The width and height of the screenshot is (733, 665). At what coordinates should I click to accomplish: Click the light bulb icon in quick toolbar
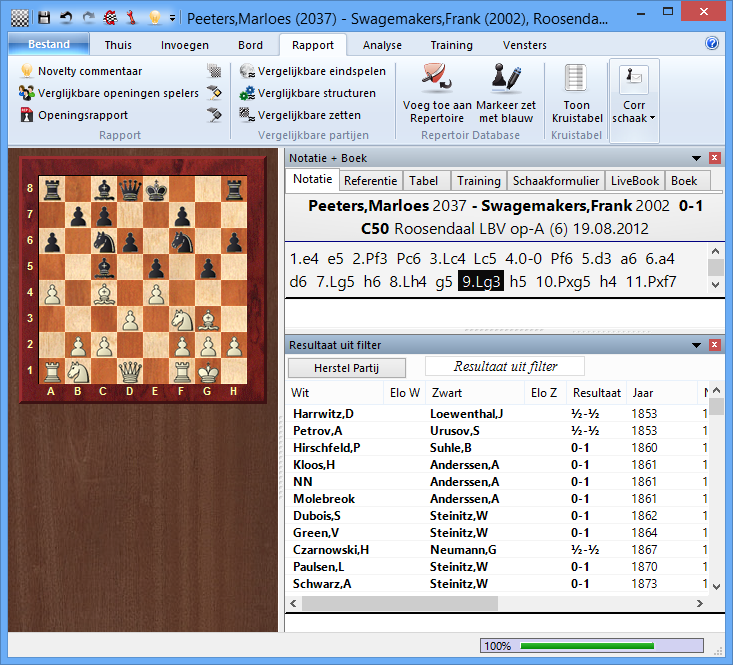pos(154,18)
